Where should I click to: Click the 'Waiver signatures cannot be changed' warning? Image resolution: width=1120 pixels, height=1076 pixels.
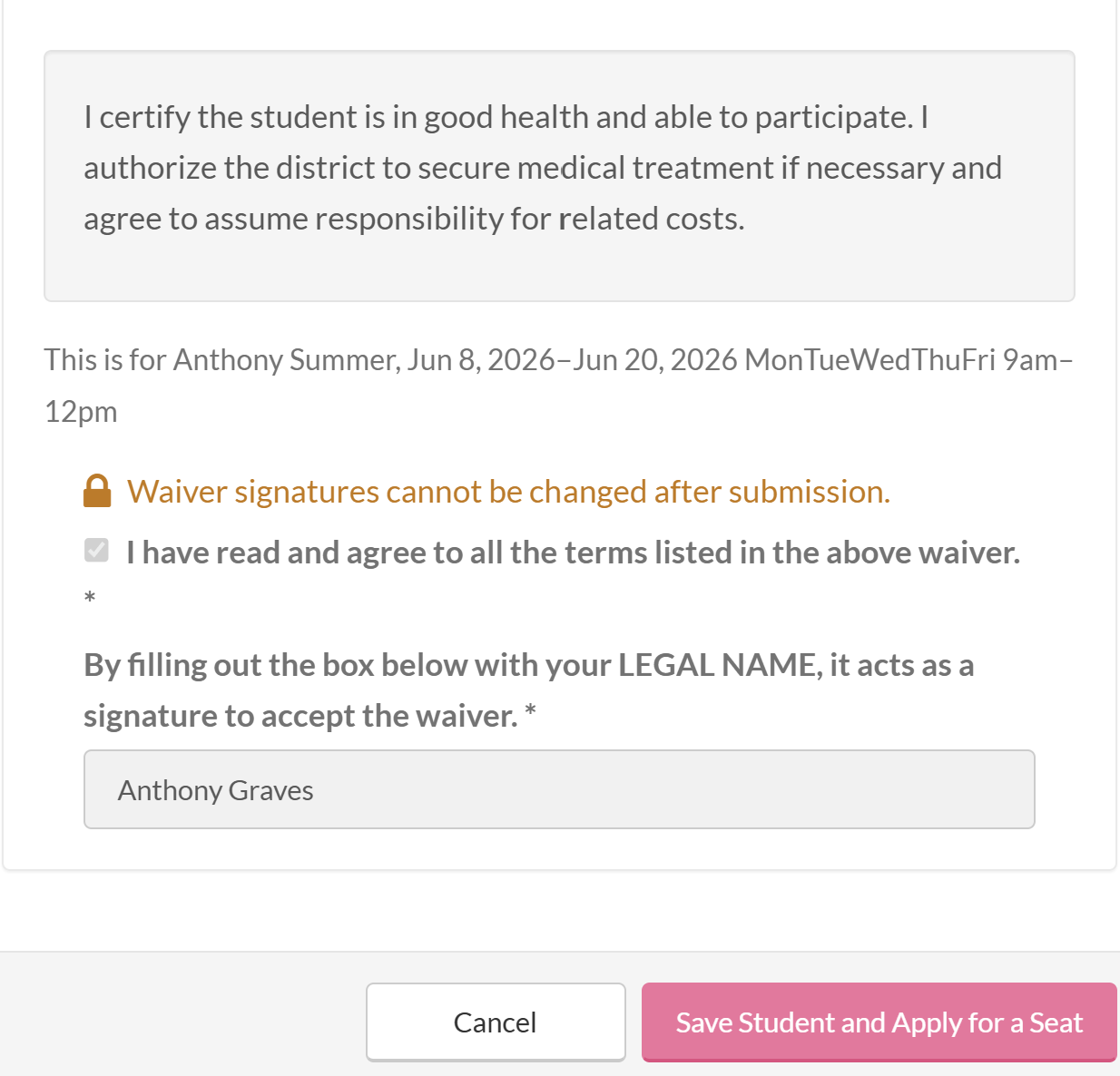click(x=508, y=491)
